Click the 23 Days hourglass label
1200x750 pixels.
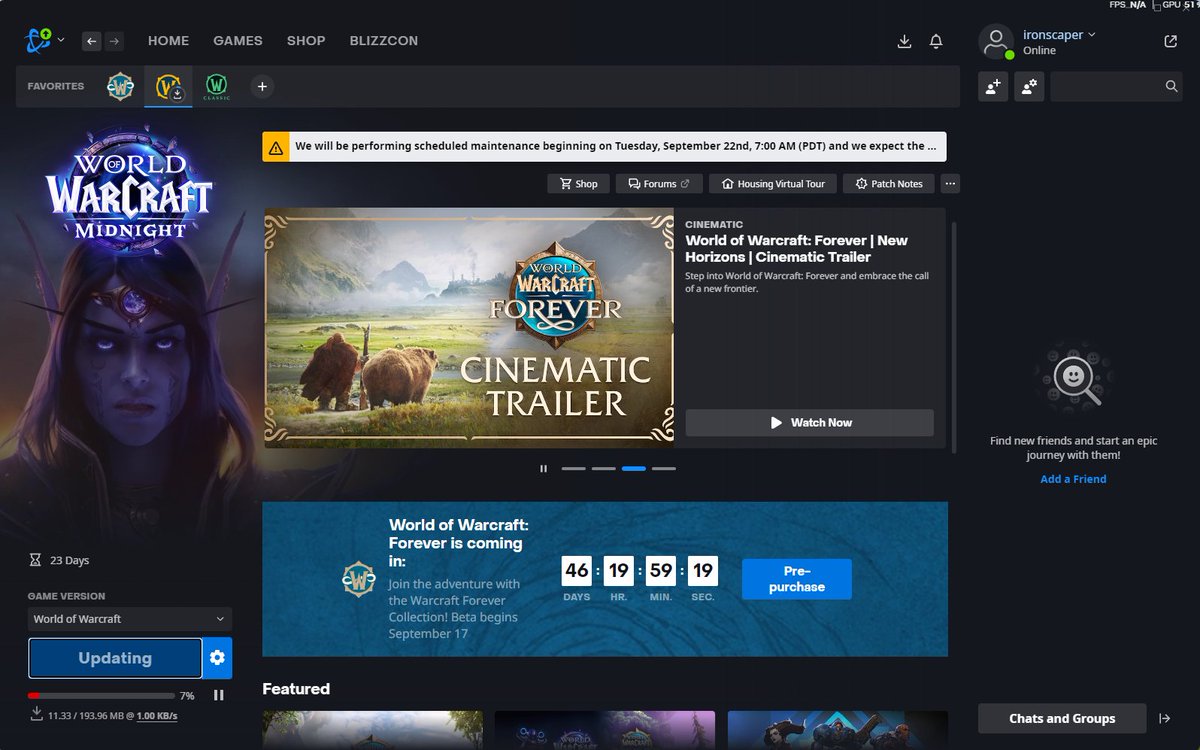(x=60, y=561)
